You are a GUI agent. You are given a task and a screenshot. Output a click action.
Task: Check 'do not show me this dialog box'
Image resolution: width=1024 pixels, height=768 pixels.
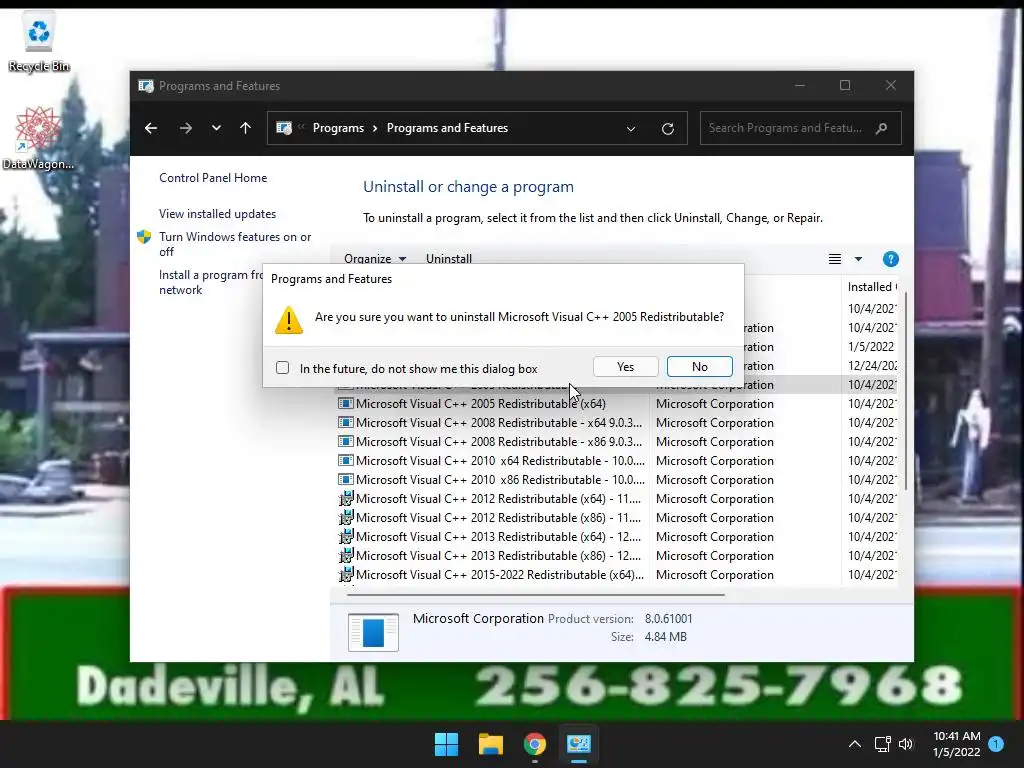[282, 368]
